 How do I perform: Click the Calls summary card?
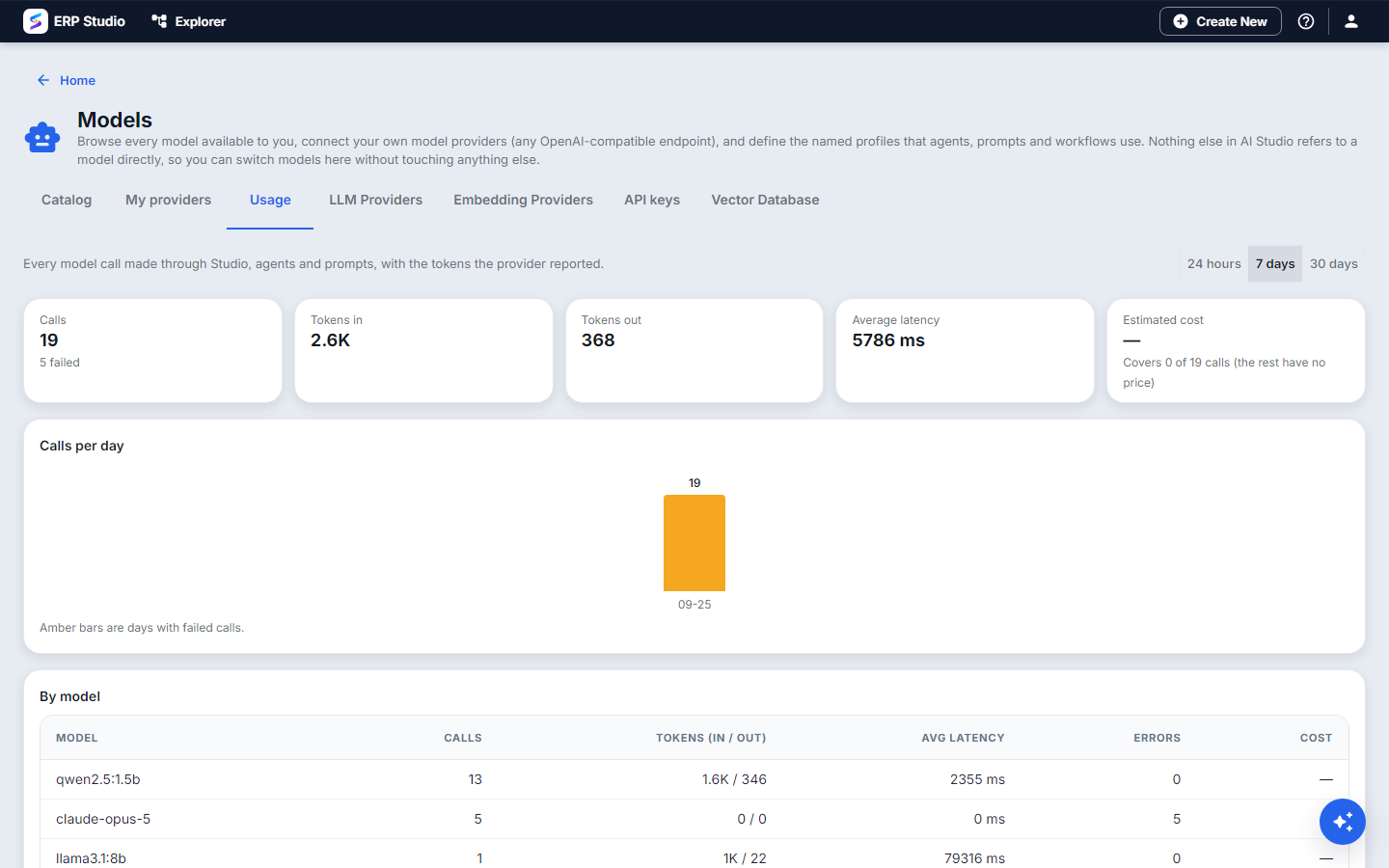click(152, 350)
